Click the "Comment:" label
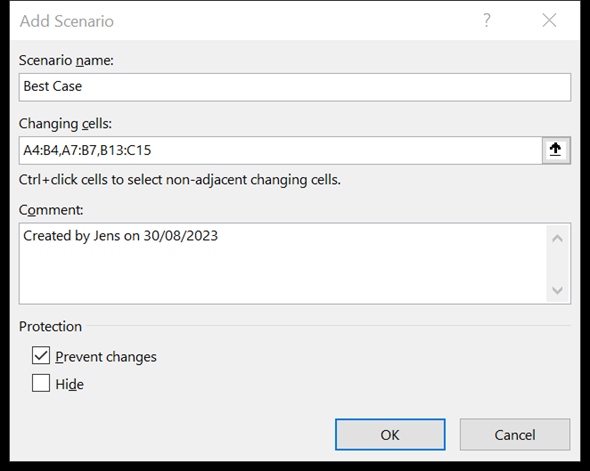Viewport: 590px width, 471px height. click(51, 210)
